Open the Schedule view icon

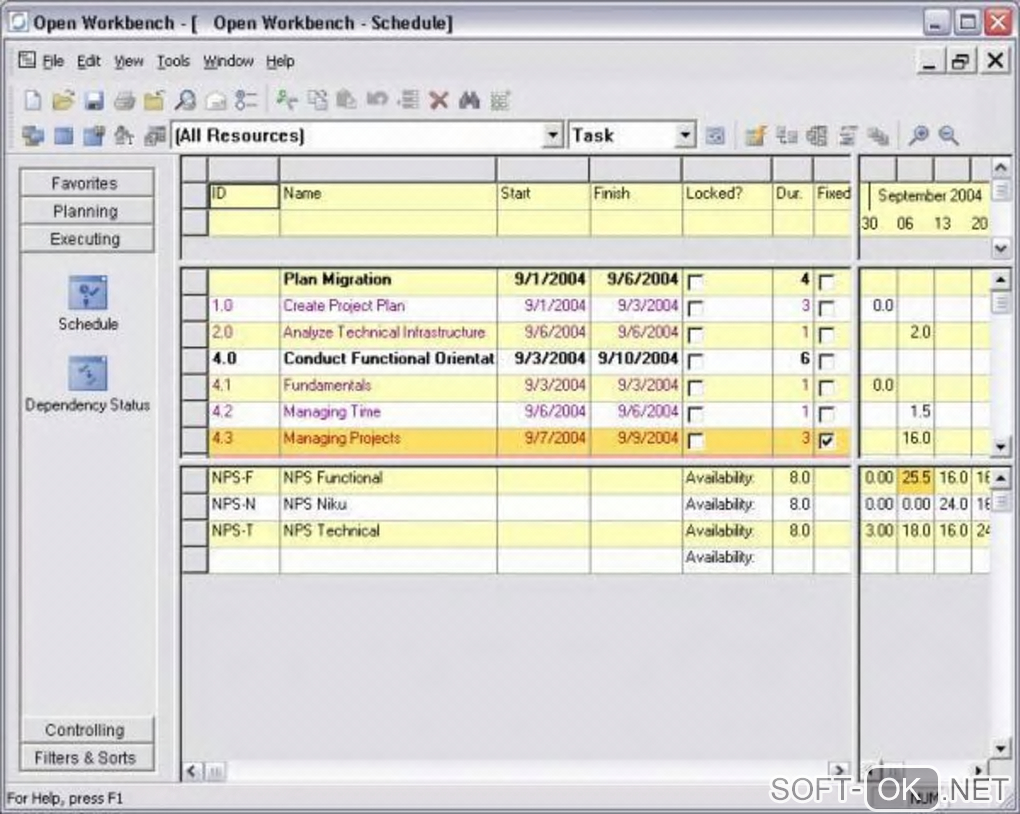coord(88,293)
